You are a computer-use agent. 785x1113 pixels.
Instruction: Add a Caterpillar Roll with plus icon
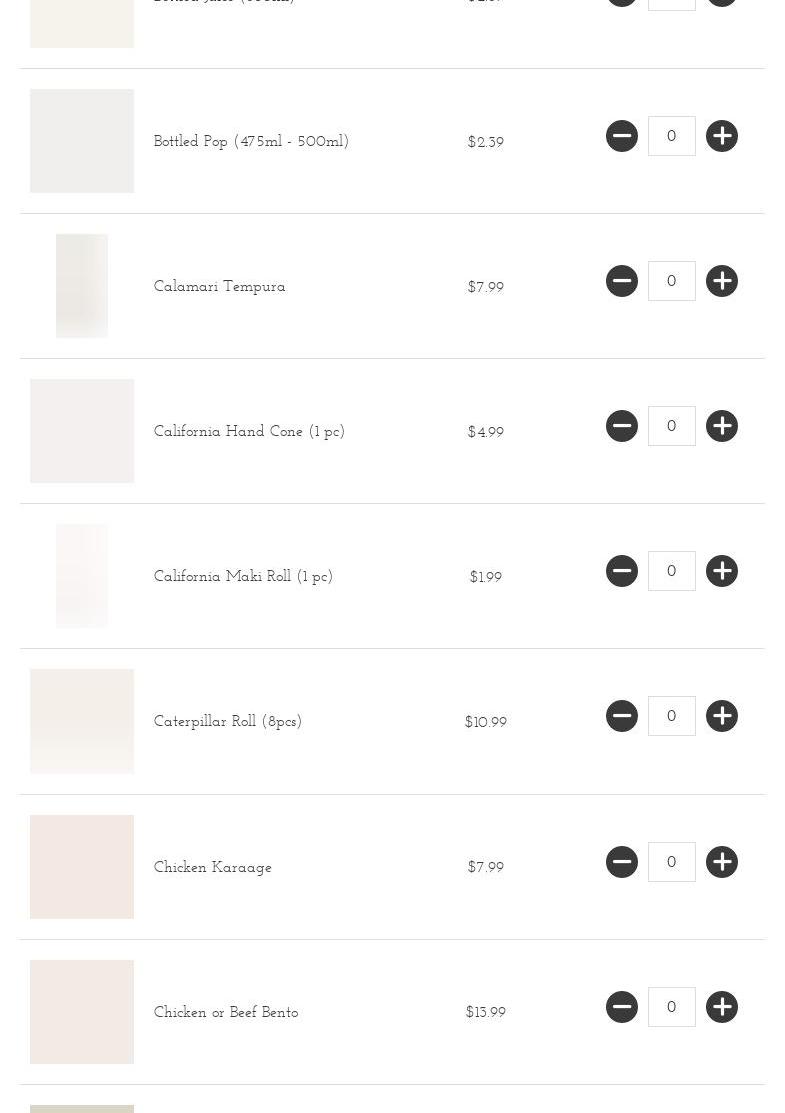point(722,716)
